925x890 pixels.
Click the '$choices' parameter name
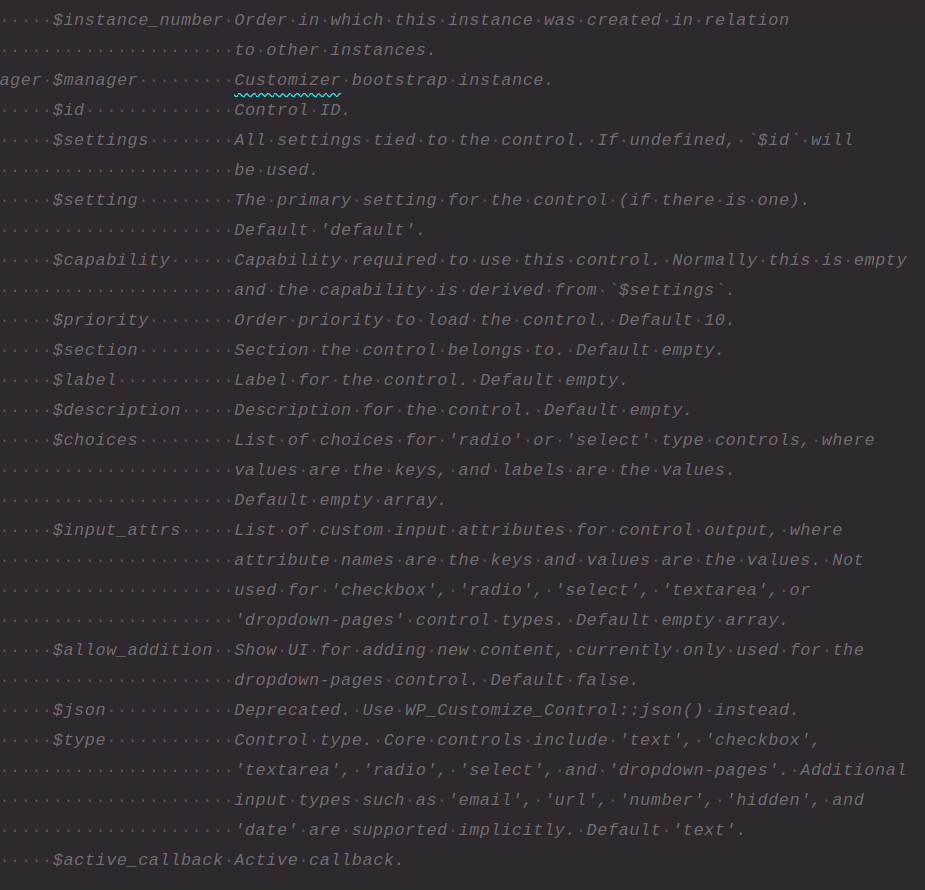[95, 440]
